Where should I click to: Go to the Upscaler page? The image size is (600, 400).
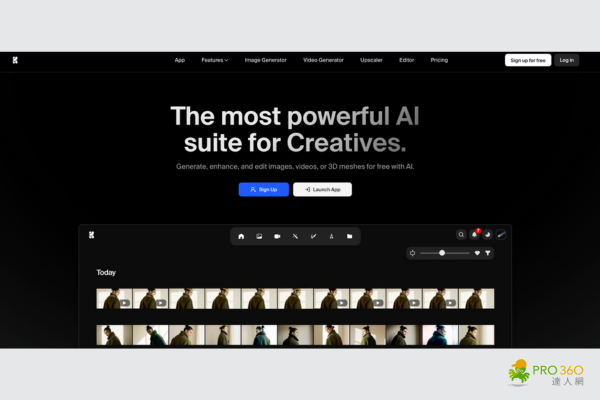pyautogui.click(x=370, y=60)
